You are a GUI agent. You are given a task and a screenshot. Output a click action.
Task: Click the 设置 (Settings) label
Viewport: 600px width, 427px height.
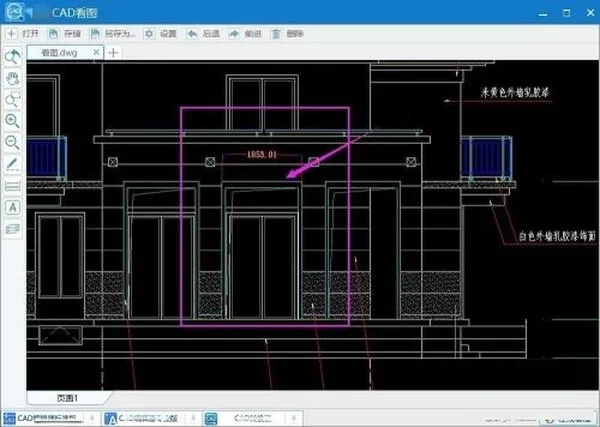click(168, 34)
